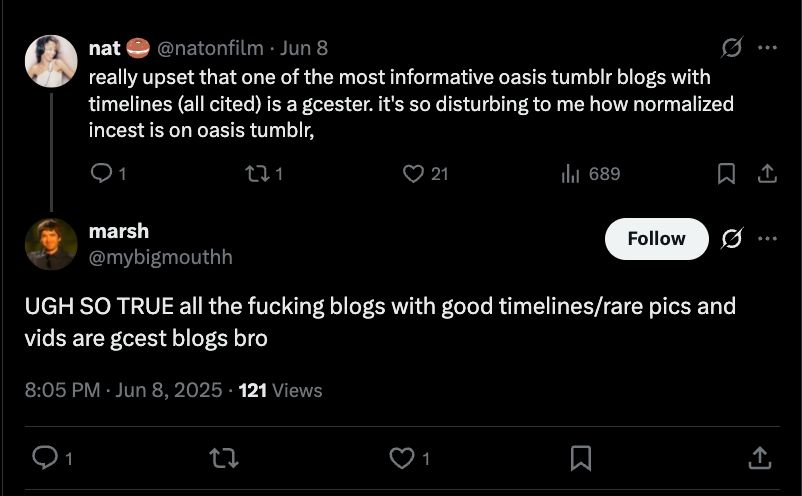The width and height of the screenshot is (802, 496).
Task: Open more options on nat's tweet
Action: click(767, 48)
